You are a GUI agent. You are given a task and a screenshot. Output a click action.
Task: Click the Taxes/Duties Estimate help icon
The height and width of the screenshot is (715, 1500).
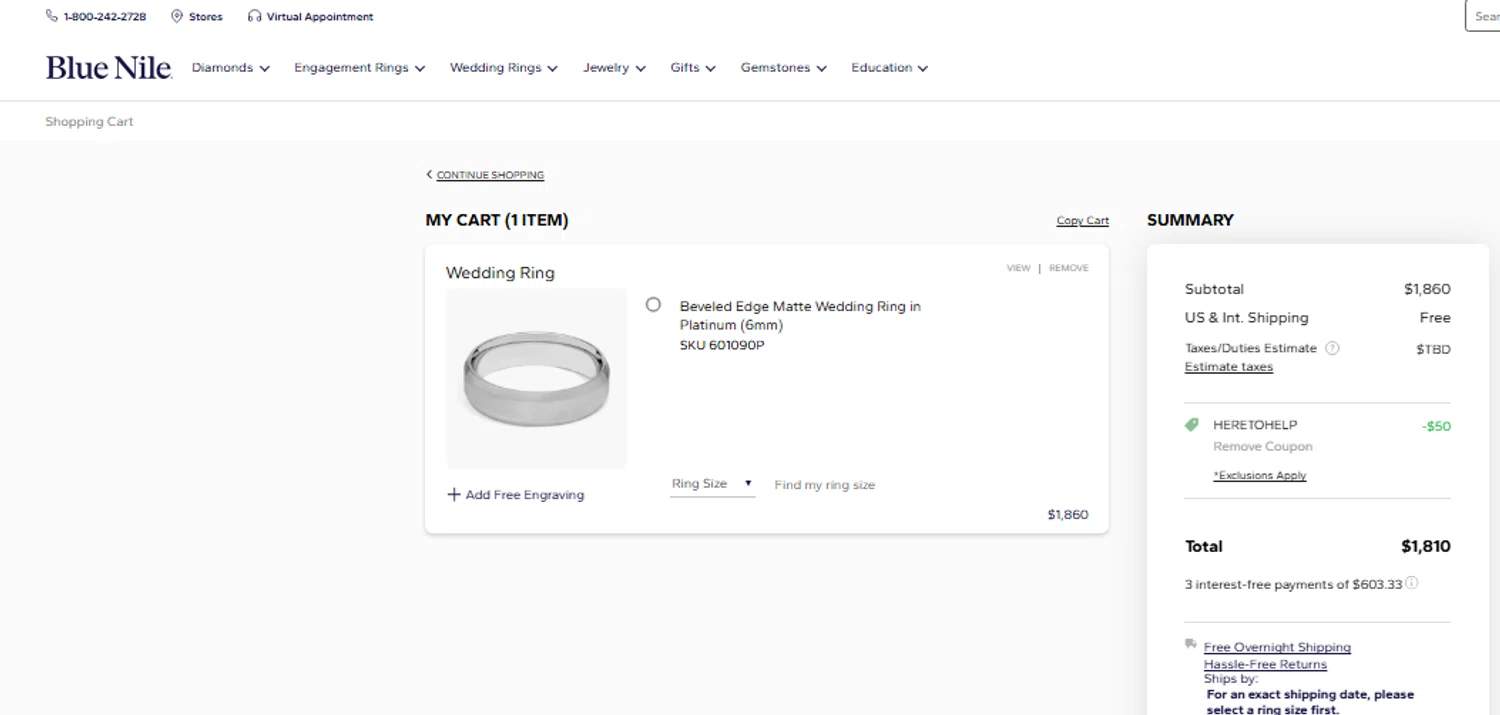tap(1332, 348)
